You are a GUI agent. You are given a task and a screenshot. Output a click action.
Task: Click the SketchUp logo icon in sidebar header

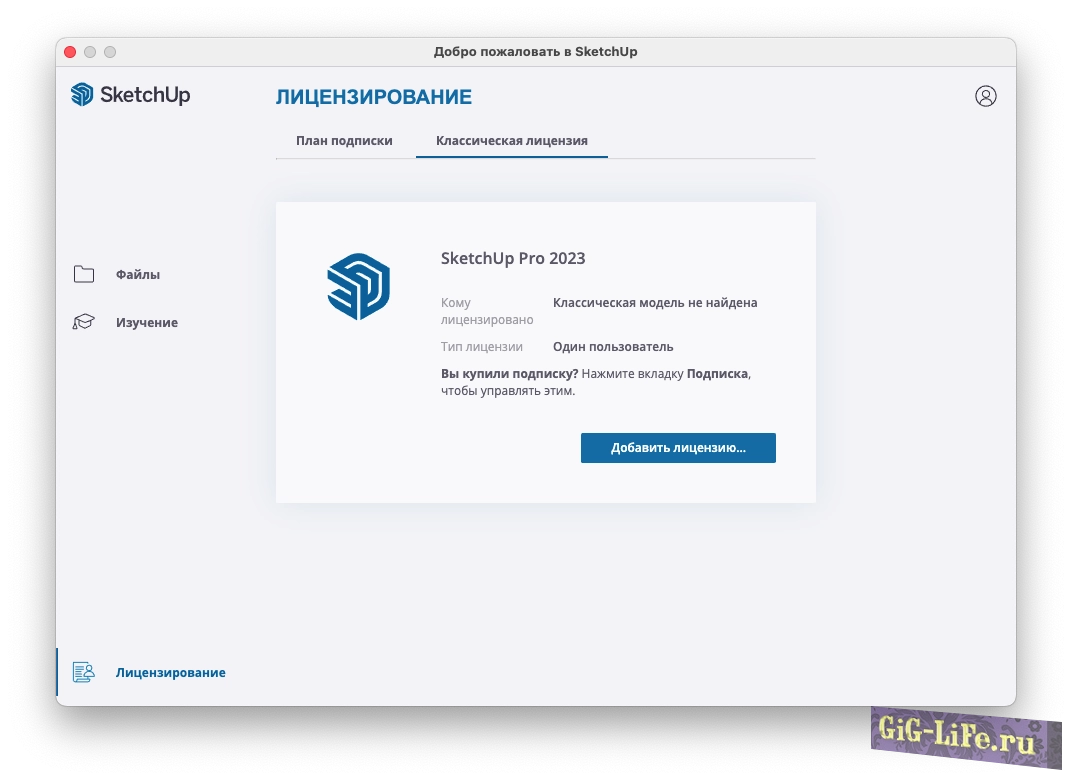click(82, 95)
